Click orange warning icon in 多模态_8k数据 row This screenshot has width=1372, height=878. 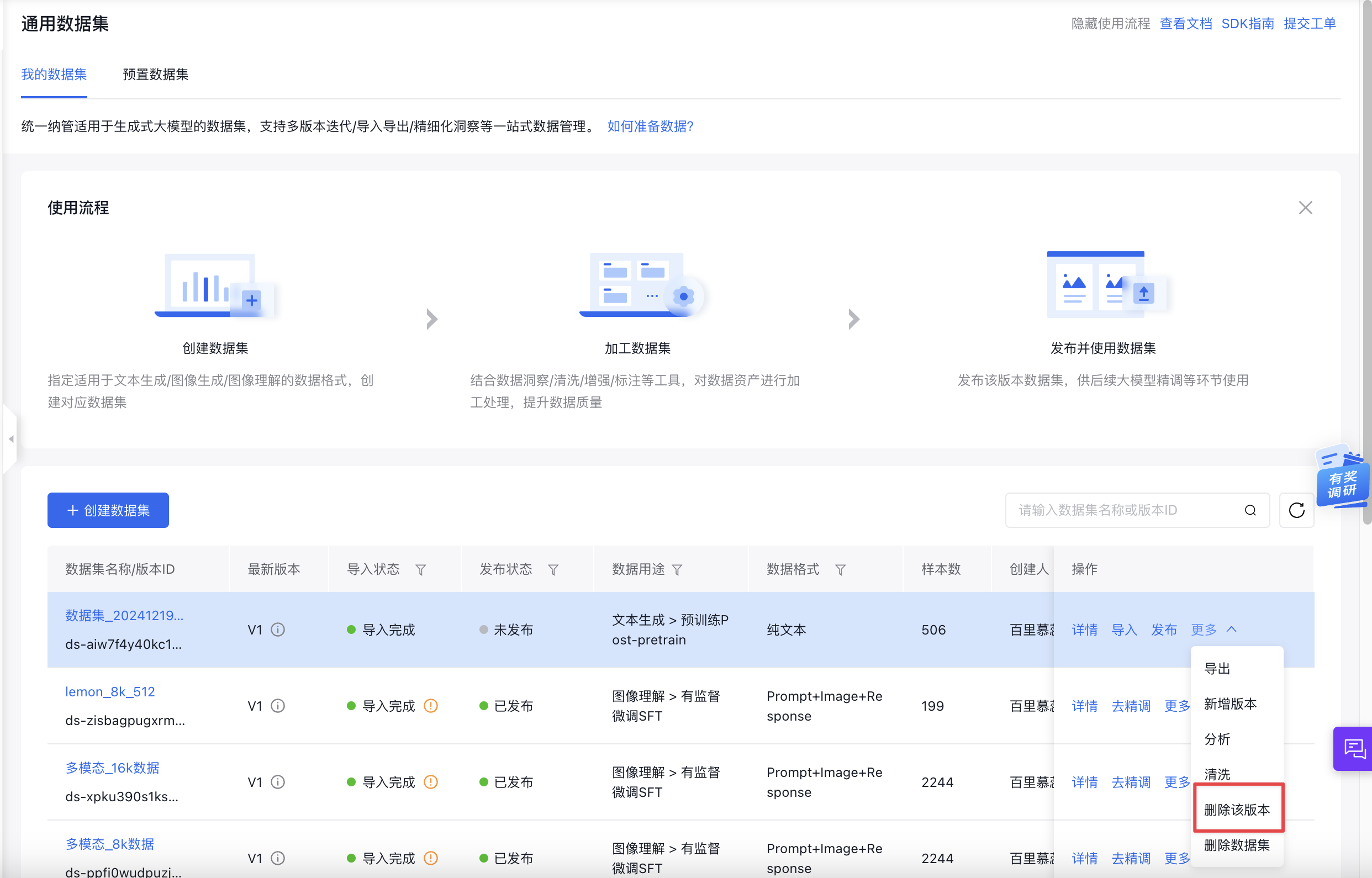[431, 858]
